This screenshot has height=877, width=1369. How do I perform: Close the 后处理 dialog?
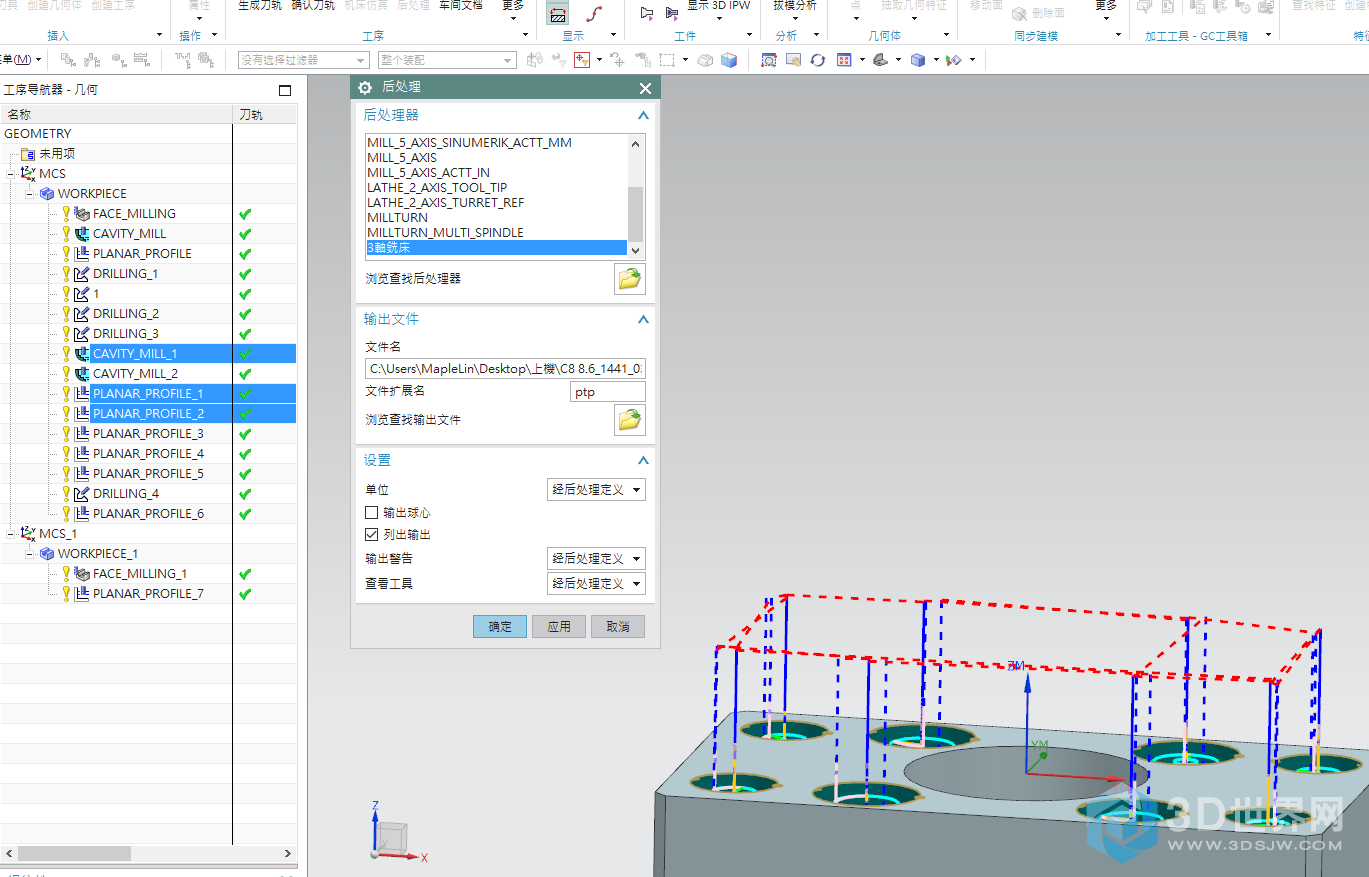point(645,88)
